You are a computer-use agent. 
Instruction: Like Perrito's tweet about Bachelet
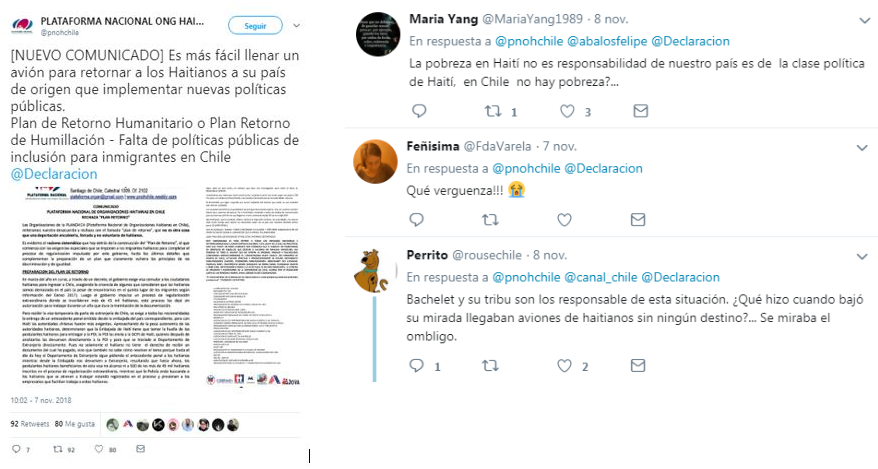564,365
